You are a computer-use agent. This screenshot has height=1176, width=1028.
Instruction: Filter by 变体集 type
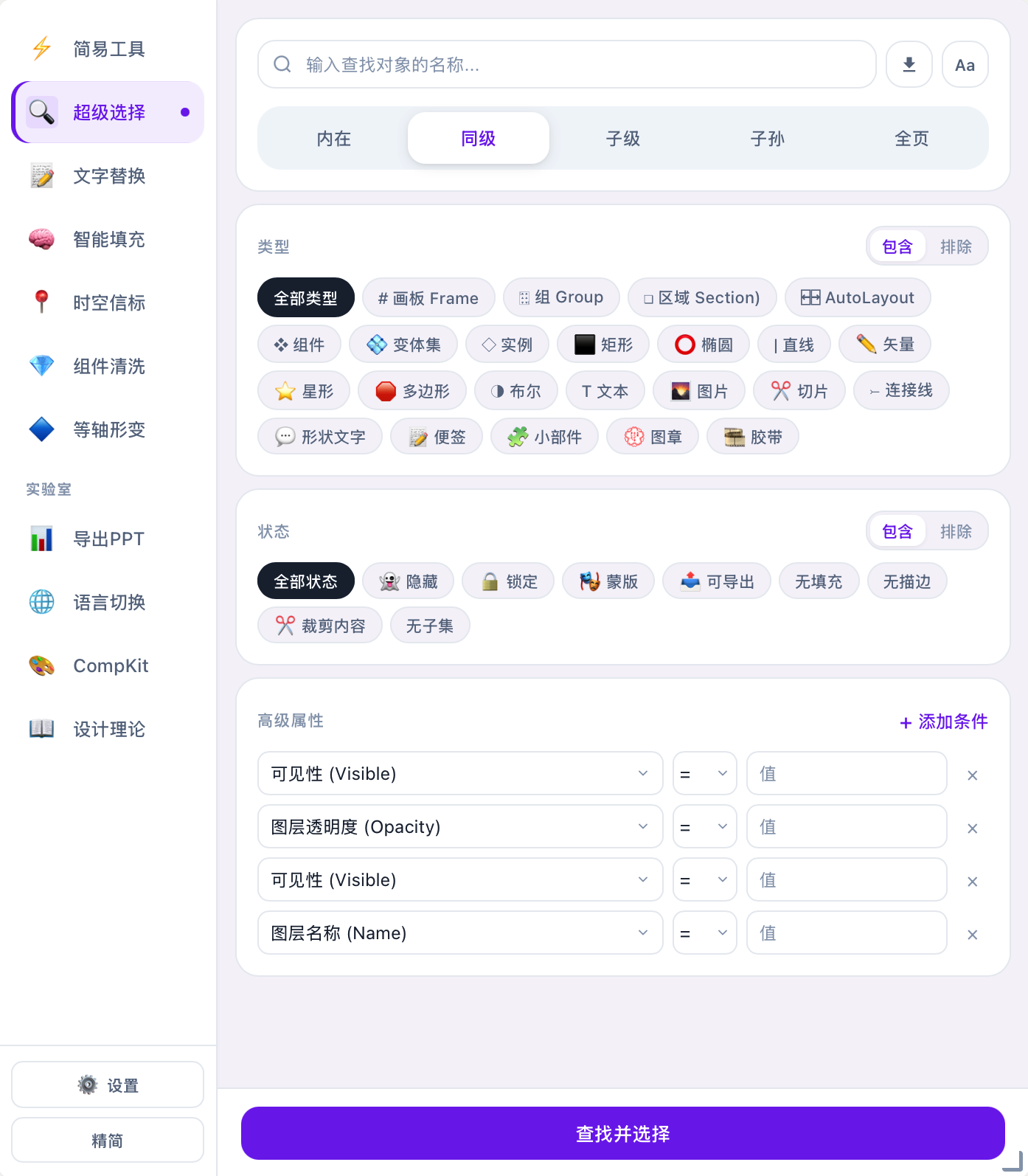[x=403, y=345]
